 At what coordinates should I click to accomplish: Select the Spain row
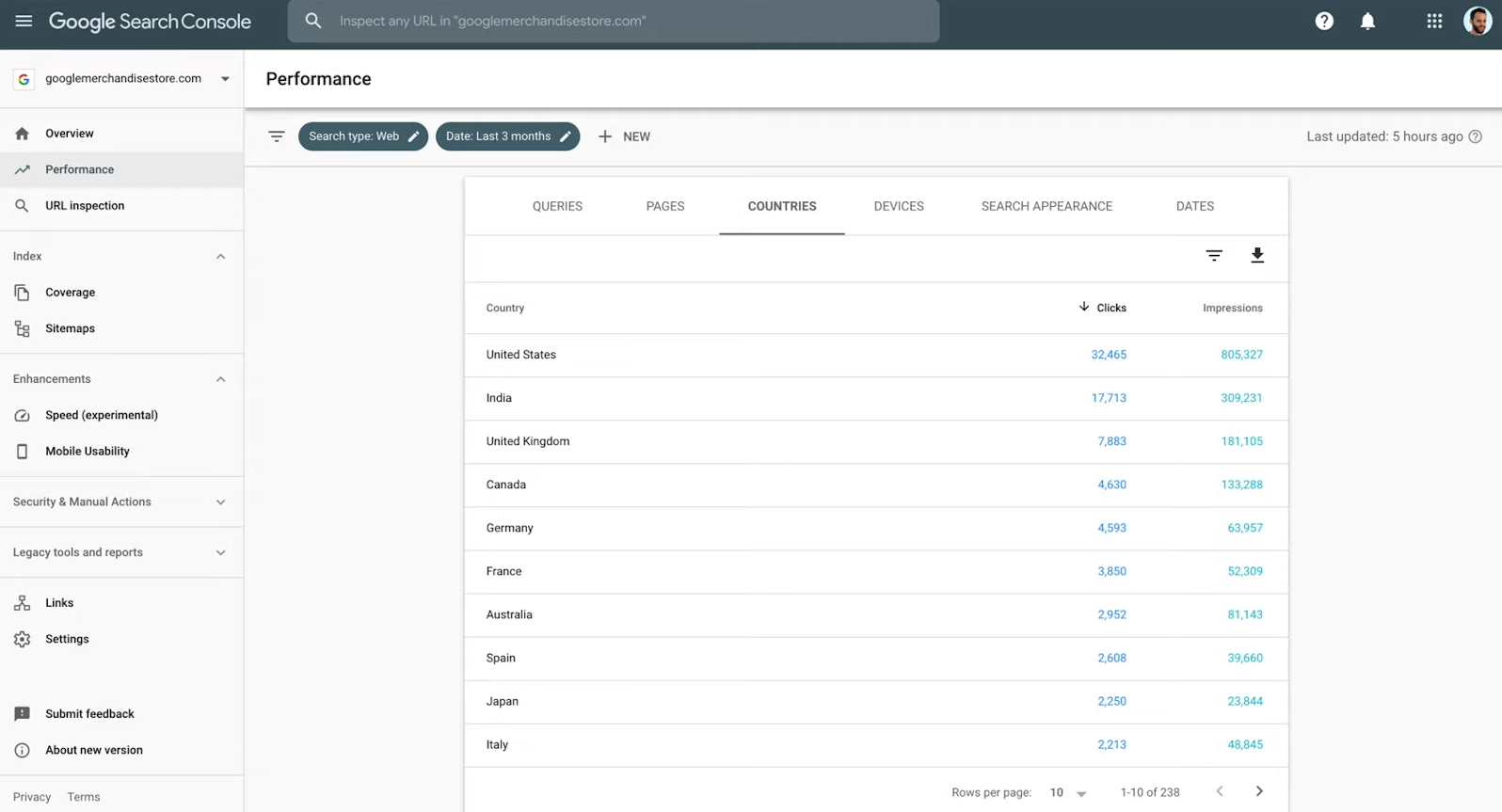tap(876, 658)
